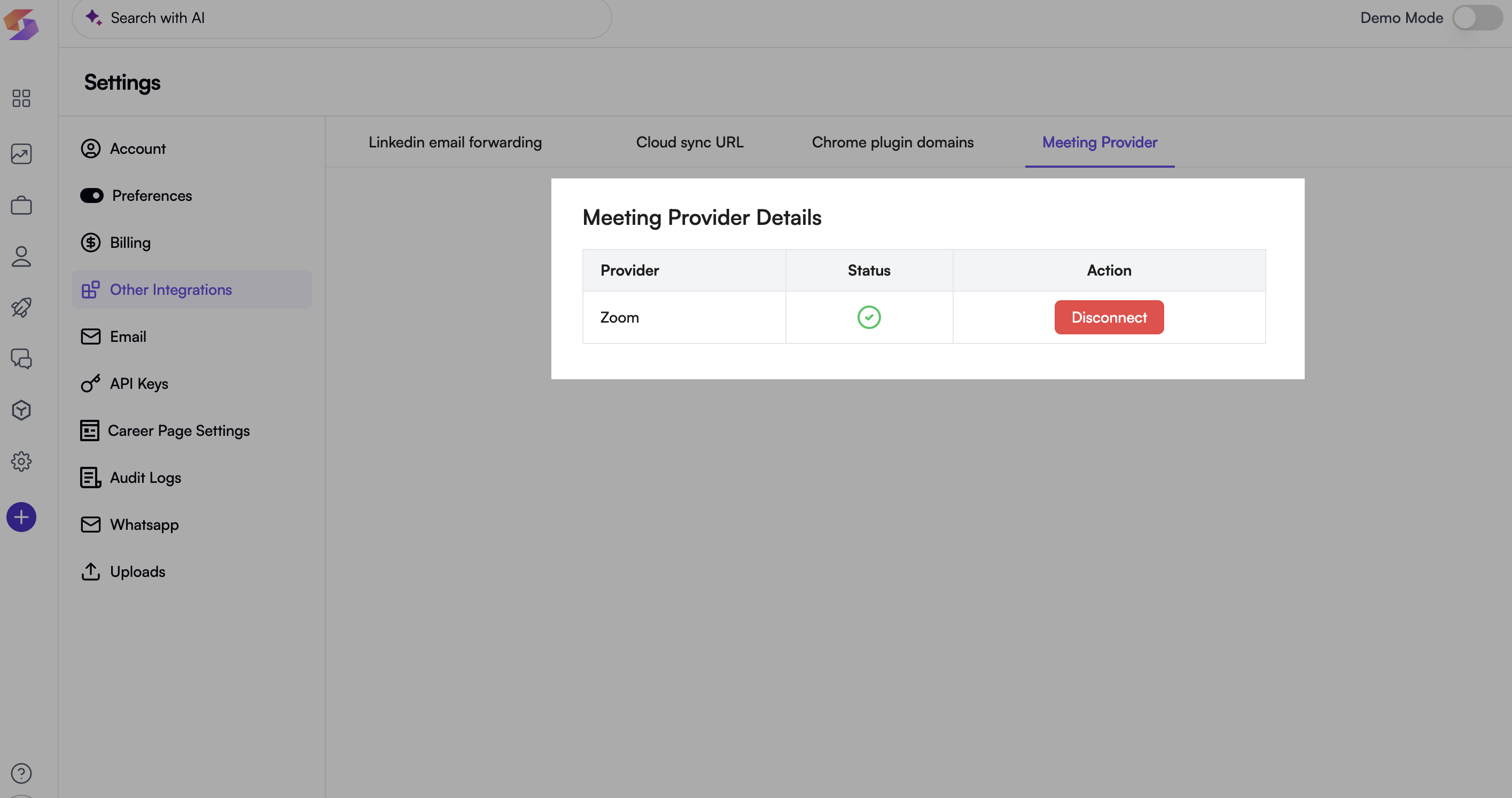Switch to Cloud sync URL tab
The height and width of the screenshot is (798, 1512).
690,142
